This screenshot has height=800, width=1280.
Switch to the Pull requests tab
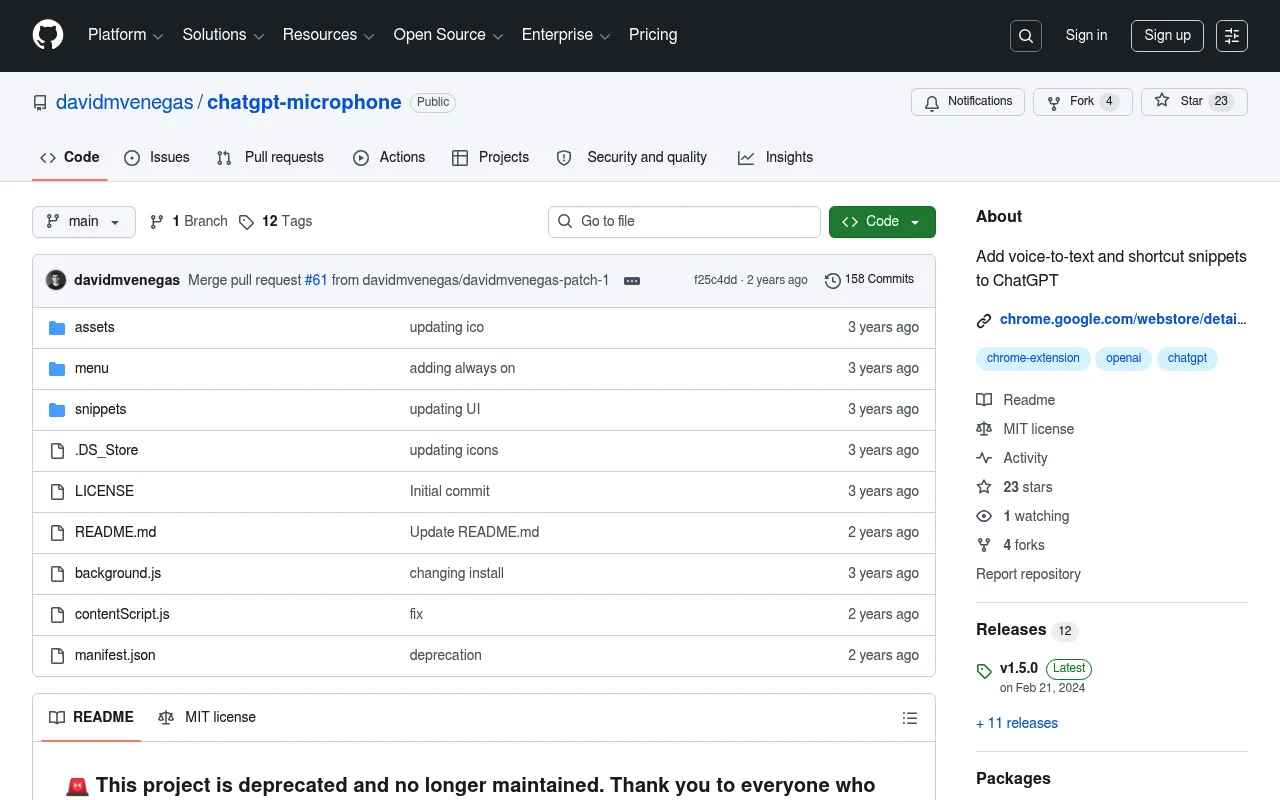coord(270,158)
